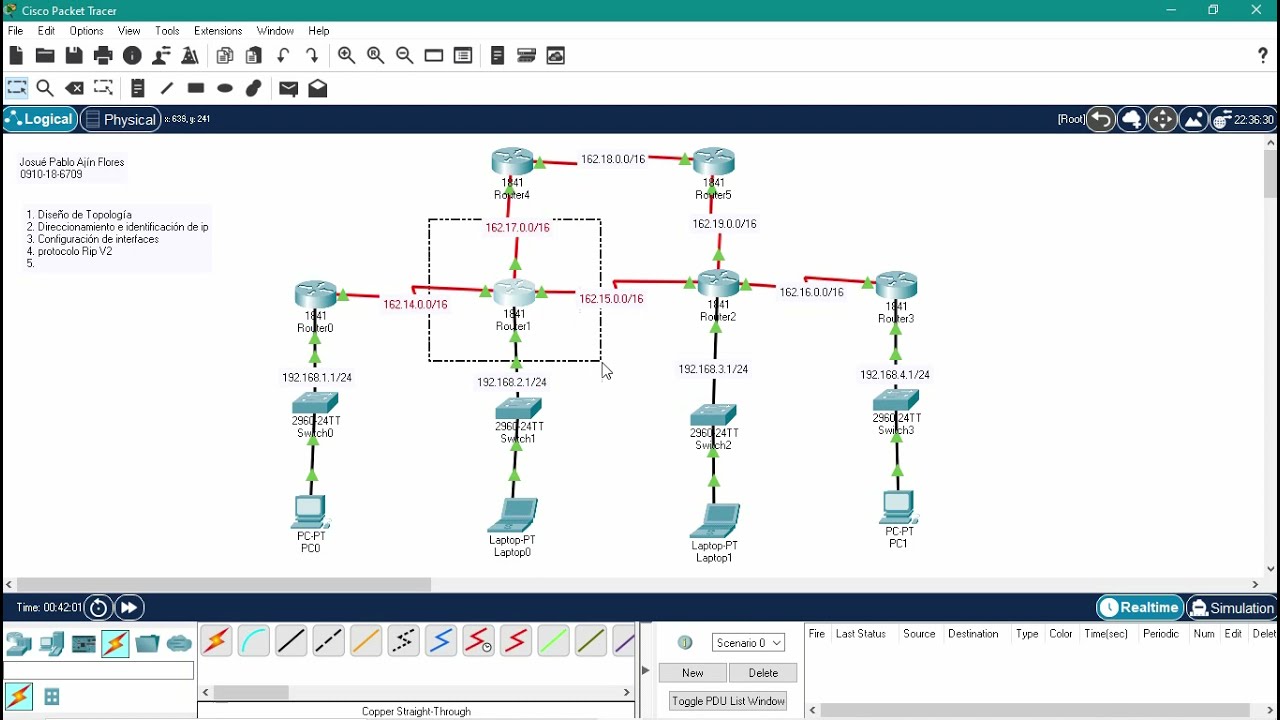The width and height of the screenshot is (1280, 720).
Task: Print the topology with the printer icon
Action: (103, 56)
